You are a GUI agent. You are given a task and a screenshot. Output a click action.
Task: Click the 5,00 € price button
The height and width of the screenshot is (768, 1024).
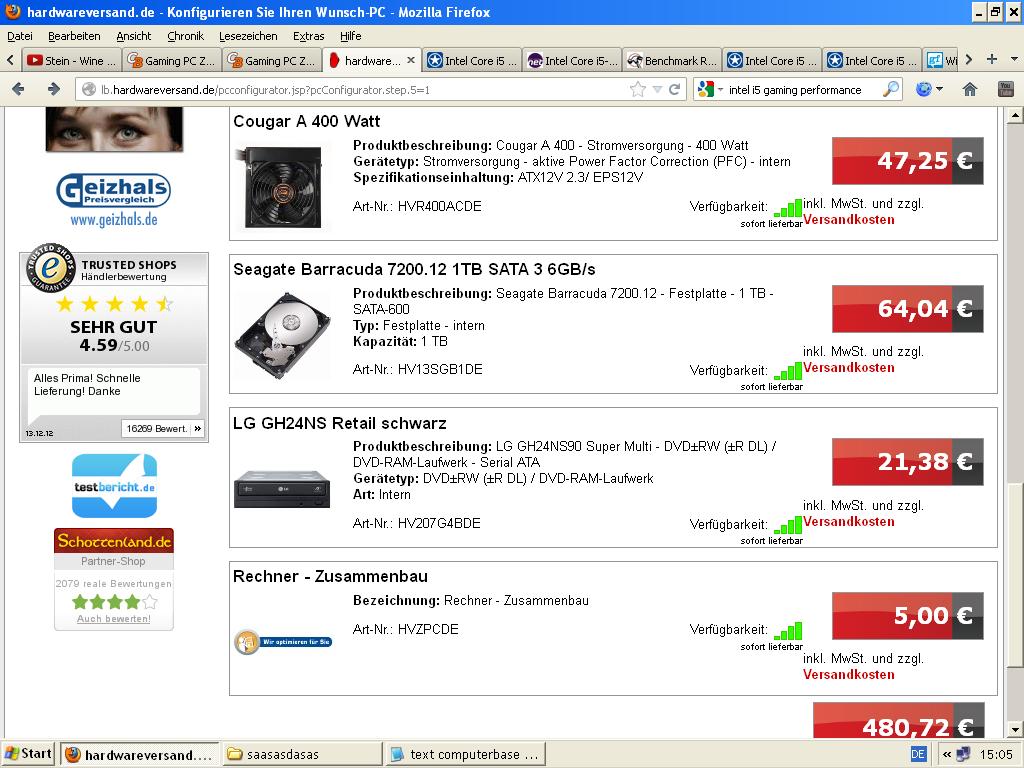pos(908,615)
